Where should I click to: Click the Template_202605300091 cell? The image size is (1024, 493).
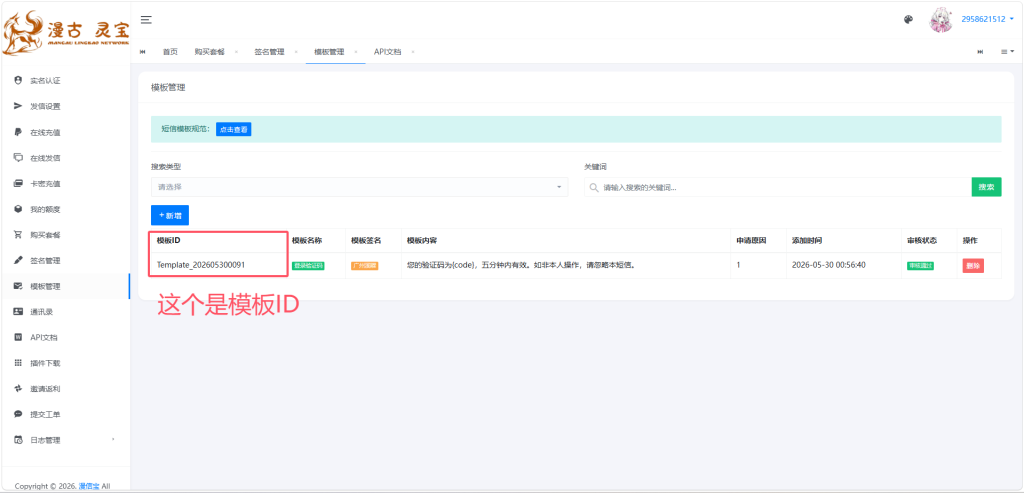pyautogui.click(x=201, y=265)
